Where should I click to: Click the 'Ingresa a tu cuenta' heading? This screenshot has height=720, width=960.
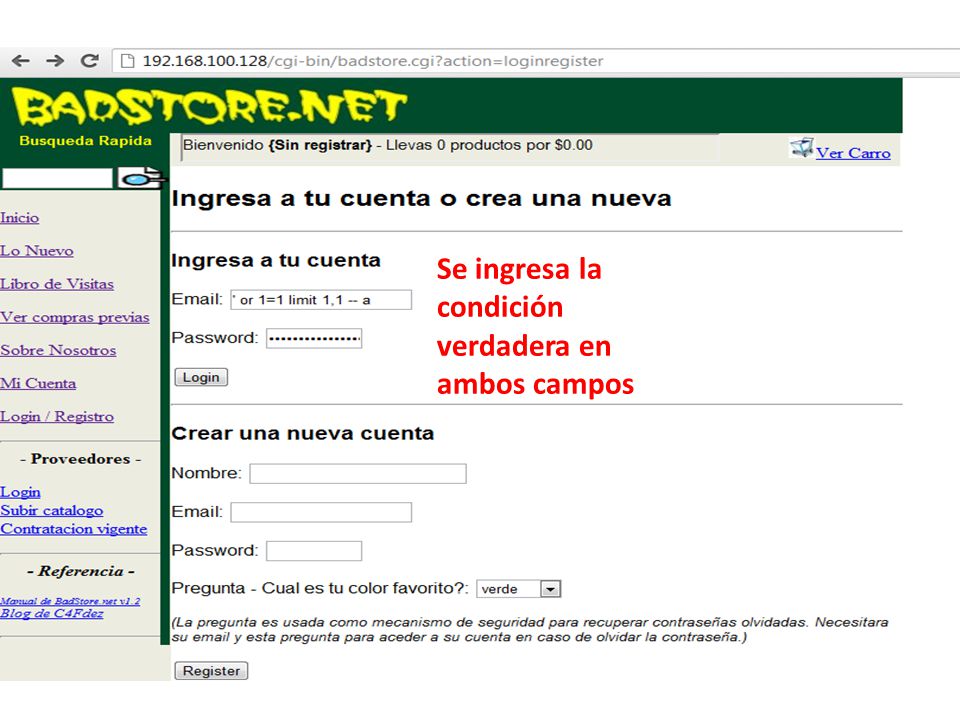(x=276, y=260)
